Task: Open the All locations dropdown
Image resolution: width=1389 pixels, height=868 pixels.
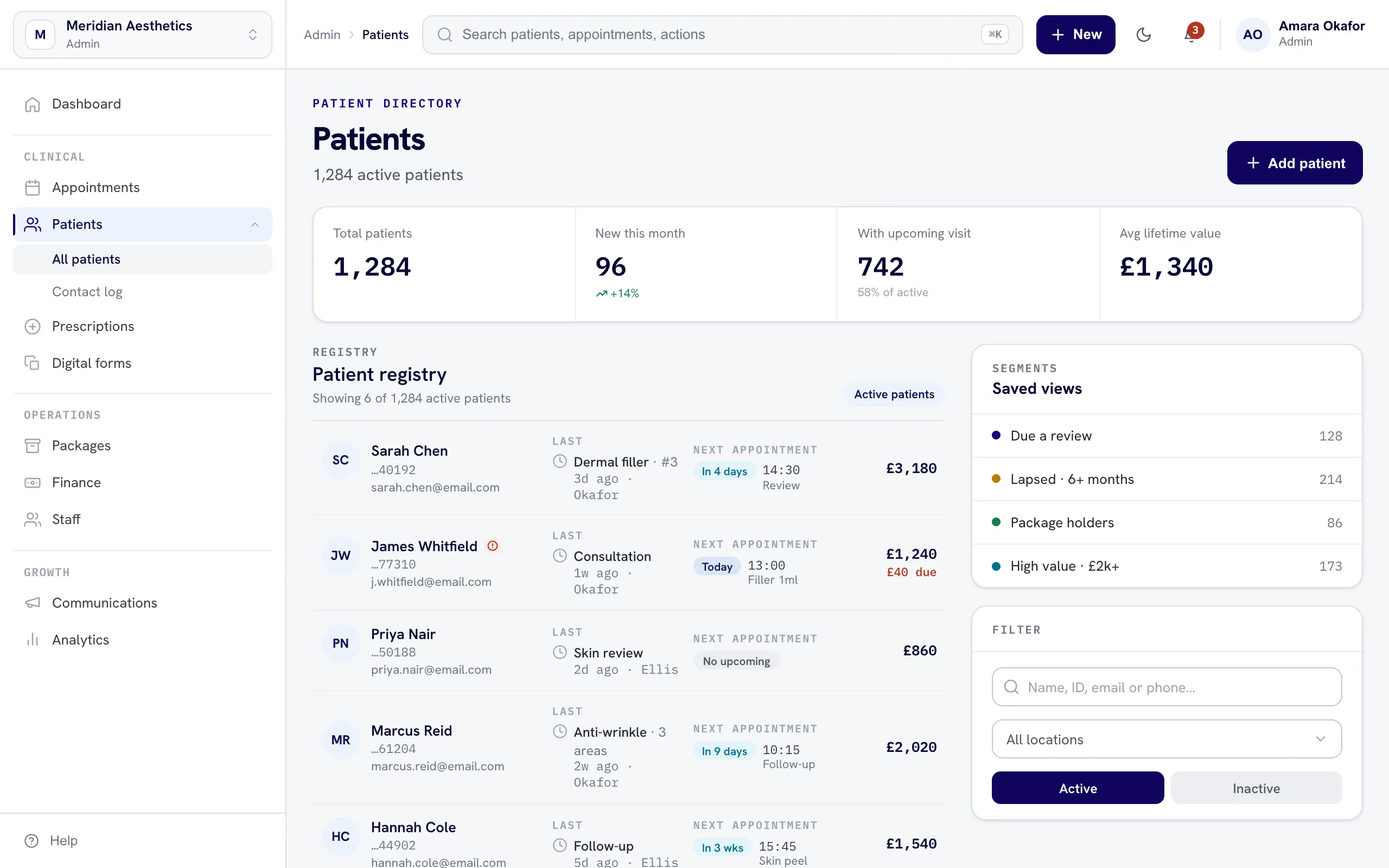Action: point(1167,739)
